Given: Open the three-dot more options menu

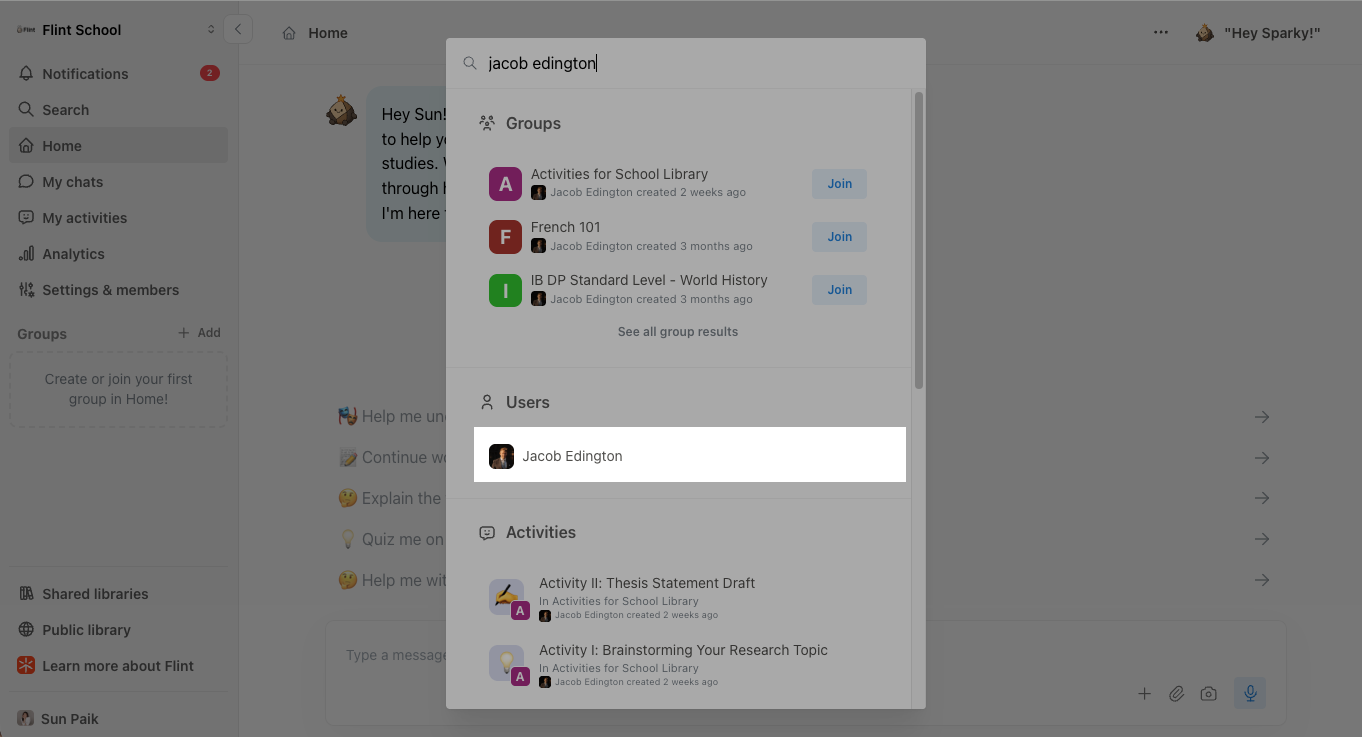Looking at the screenshot, I should (1160, 33).
